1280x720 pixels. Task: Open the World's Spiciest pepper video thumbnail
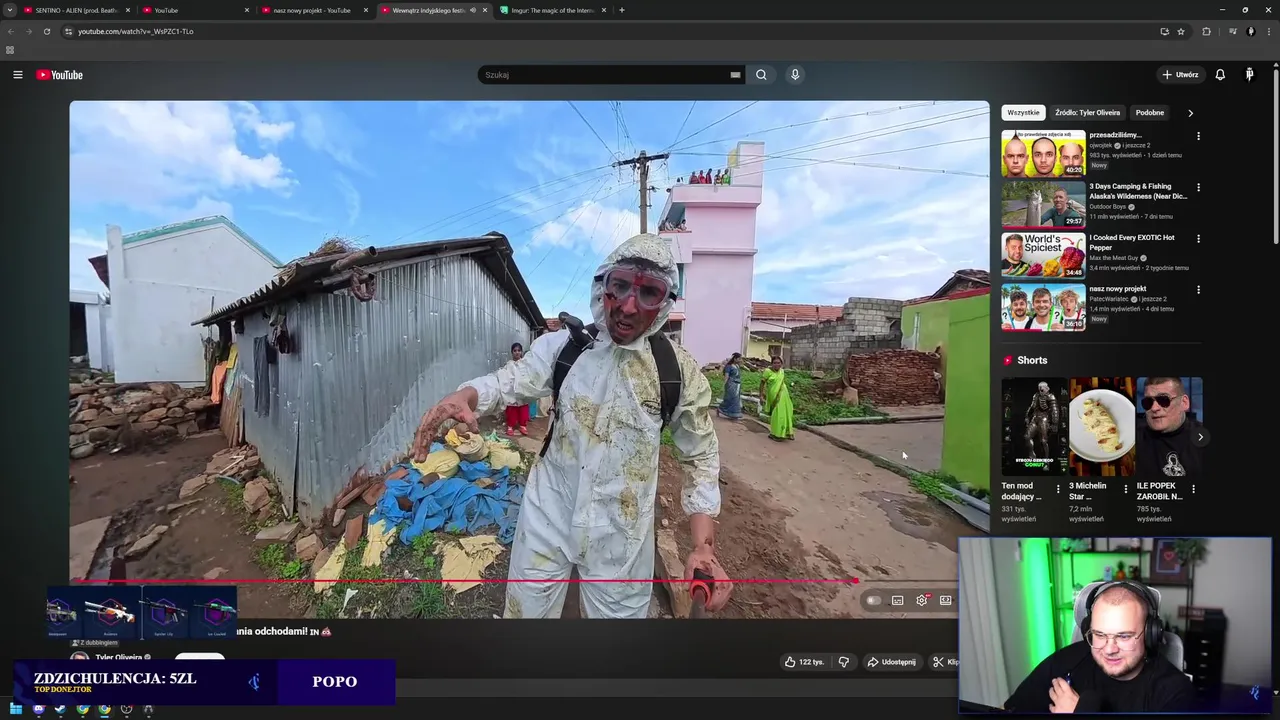1043,255
